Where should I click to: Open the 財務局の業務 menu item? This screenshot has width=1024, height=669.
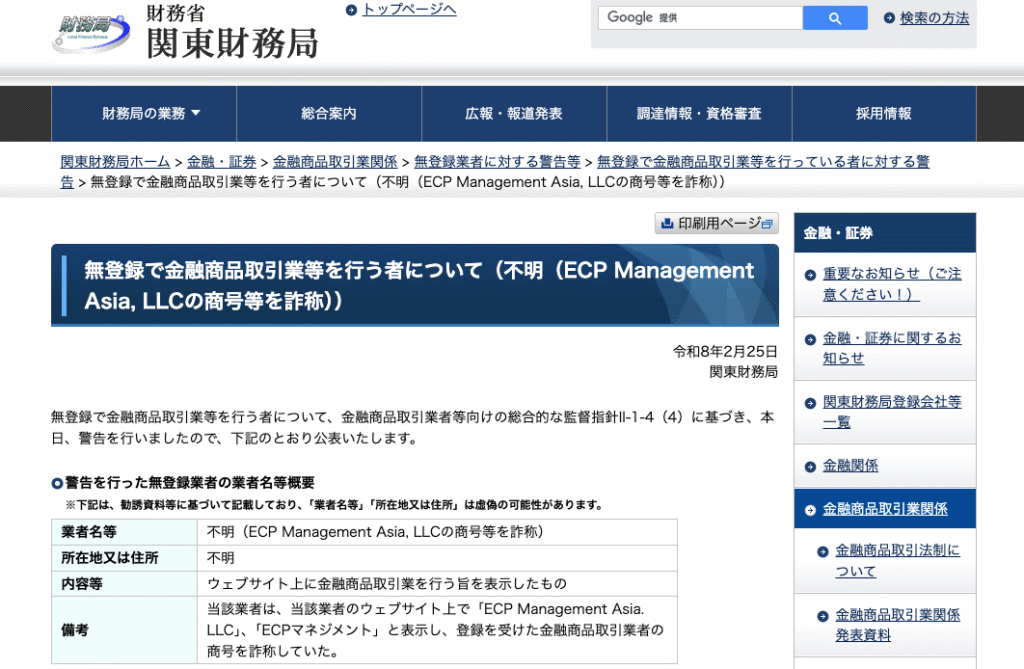click(144, 114)
